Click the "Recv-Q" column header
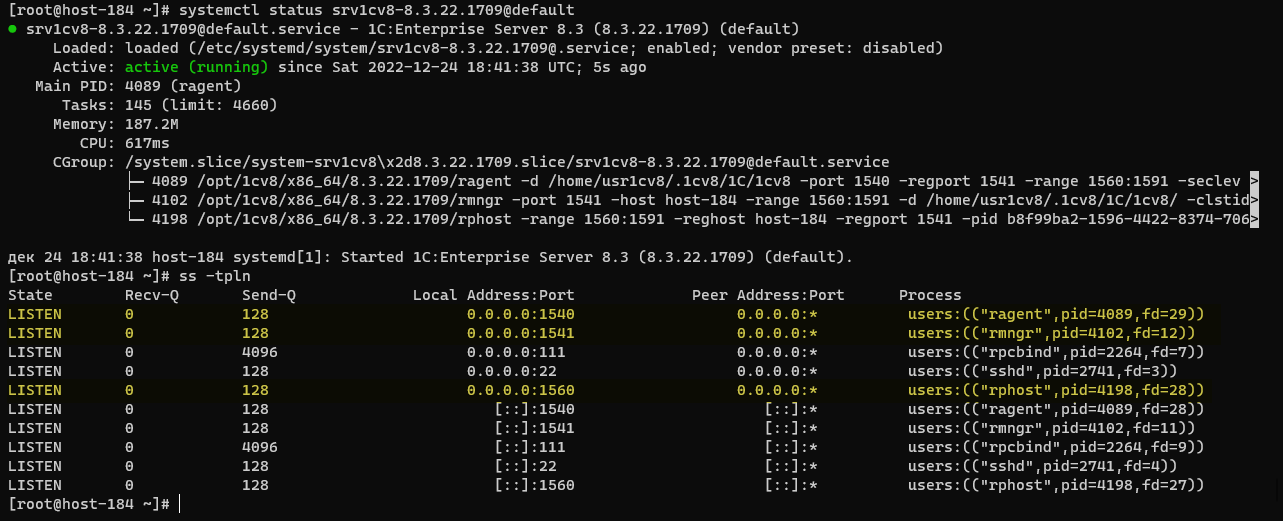The width and height of the screenshot is (1283, 521). (150, 295)
